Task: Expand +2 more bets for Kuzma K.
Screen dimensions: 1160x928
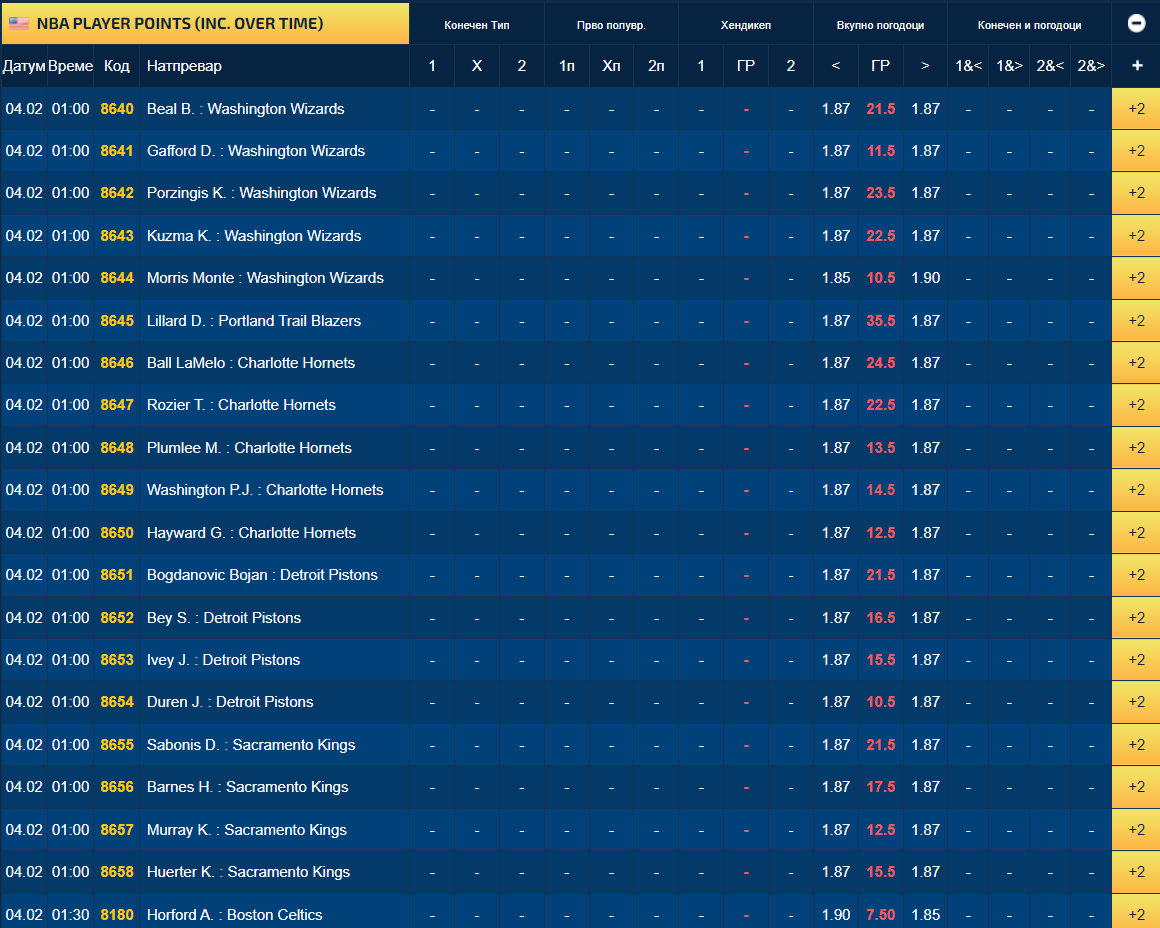Action: [1136, 236]
